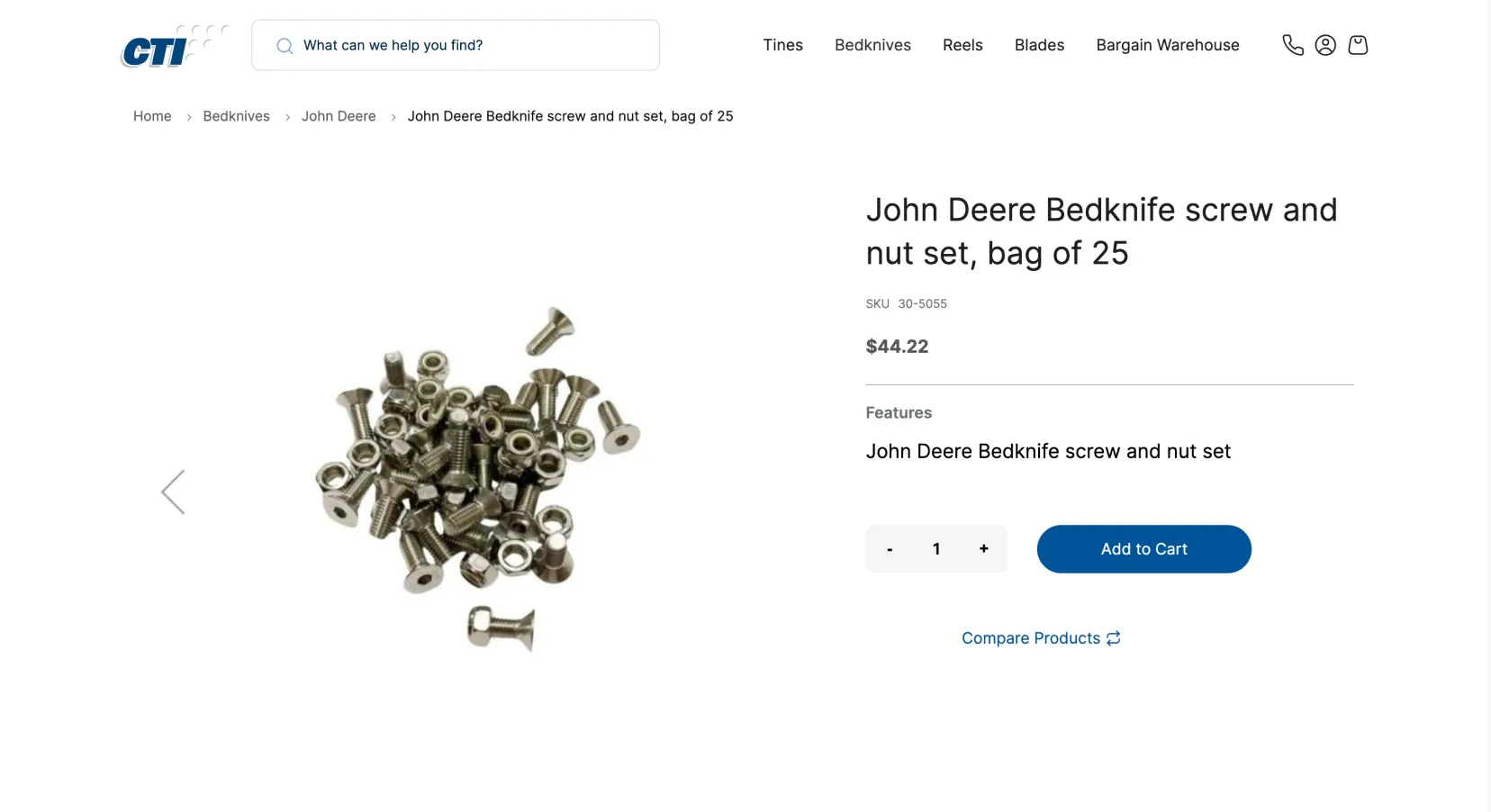This screenshot has height=812, width=1491.
Task: Click the quantity number field
Action: (x=936, y=549)
